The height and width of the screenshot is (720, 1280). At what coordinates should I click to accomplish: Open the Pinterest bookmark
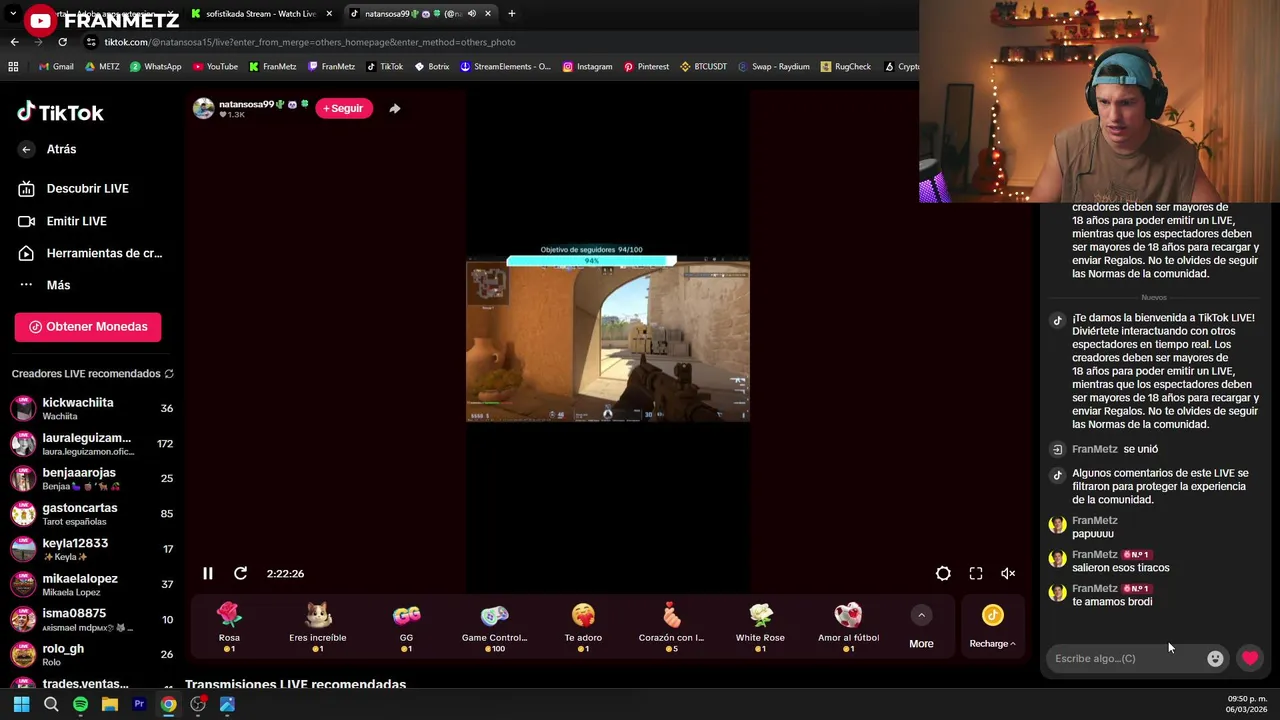pyautogui.click(x=646, y=67)
